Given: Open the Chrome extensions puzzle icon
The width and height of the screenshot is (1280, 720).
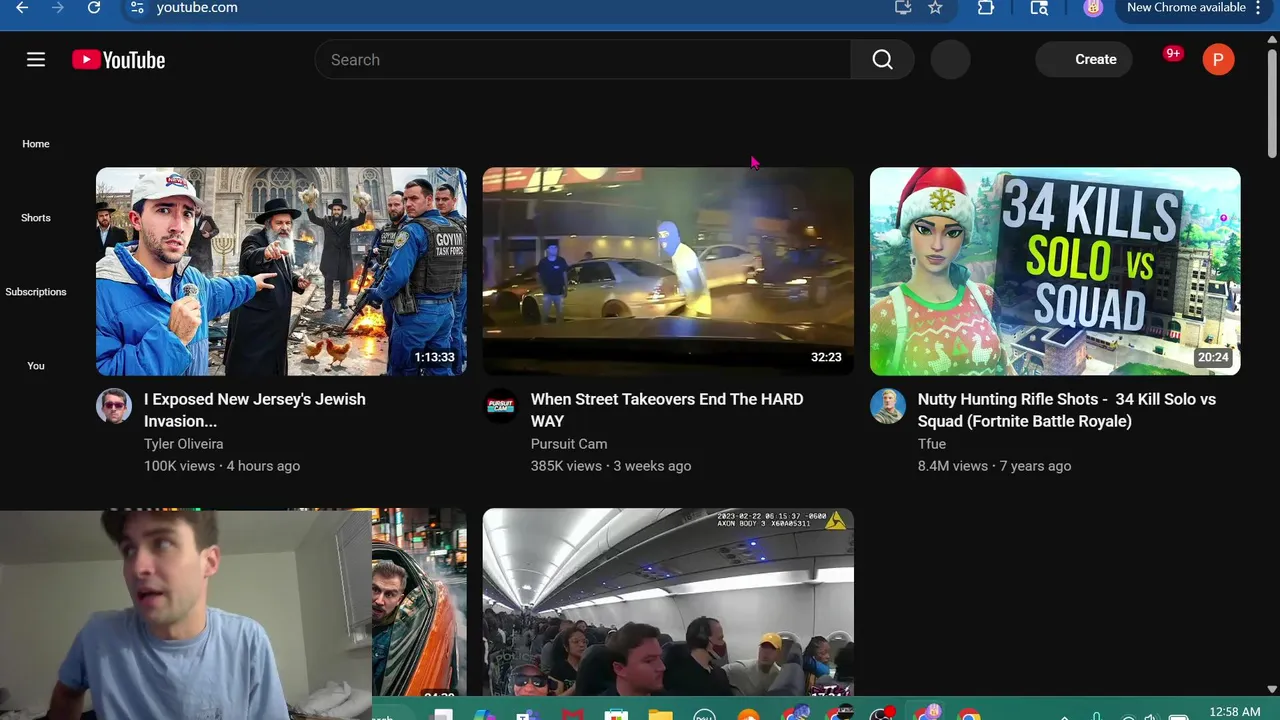Looking at the screenshot, I should click(985, 8).
